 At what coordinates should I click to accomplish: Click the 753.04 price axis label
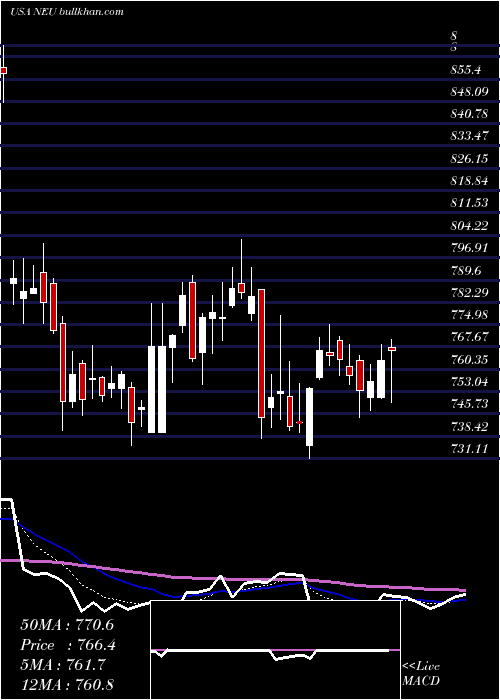pyautogui.click(x=469, y=382)
